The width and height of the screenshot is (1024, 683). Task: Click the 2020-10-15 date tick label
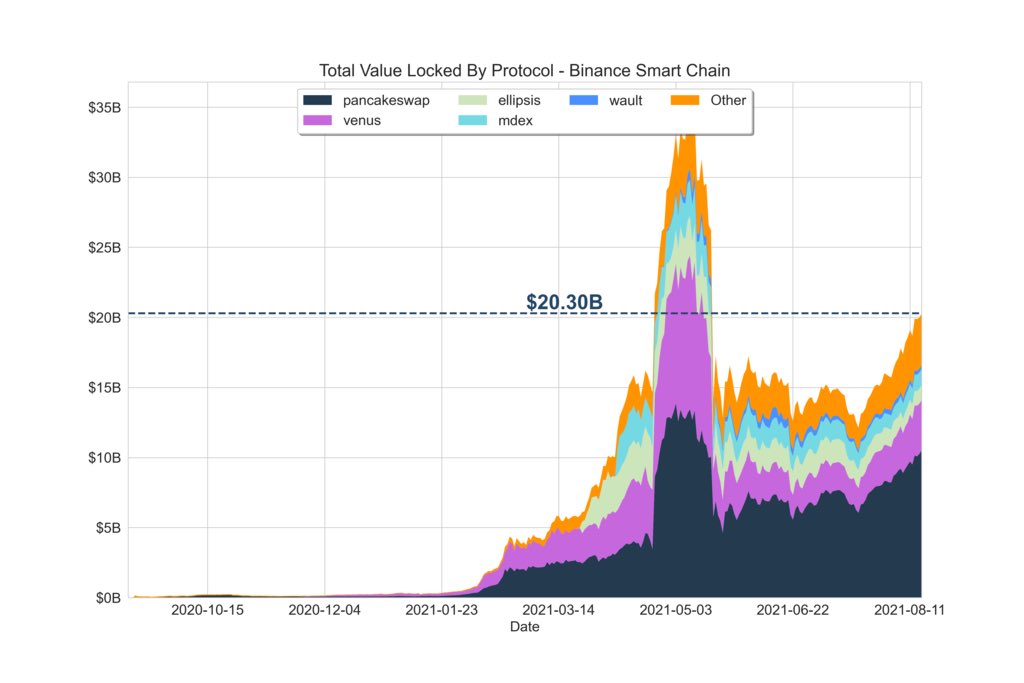pos(207,610)
